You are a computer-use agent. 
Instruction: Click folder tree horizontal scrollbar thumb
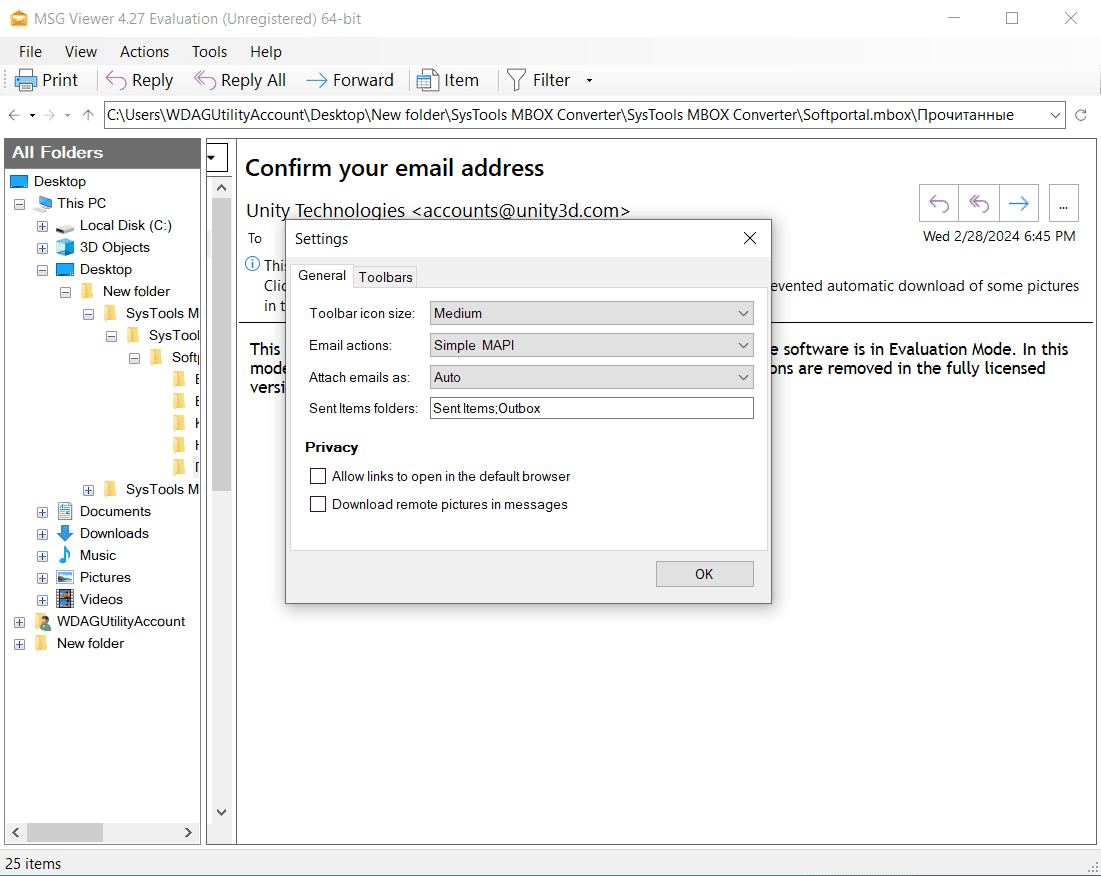65,832
